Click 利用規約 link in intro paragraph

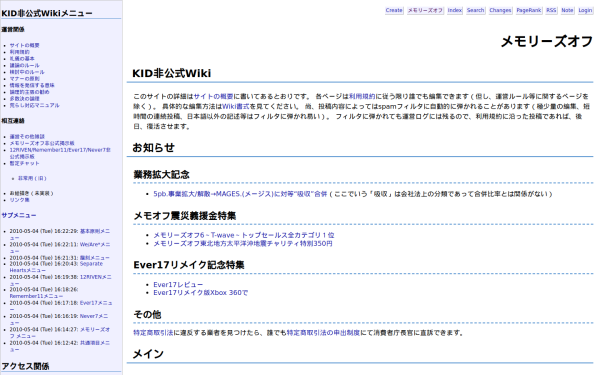pyautogui.click(x=362, y=96)
